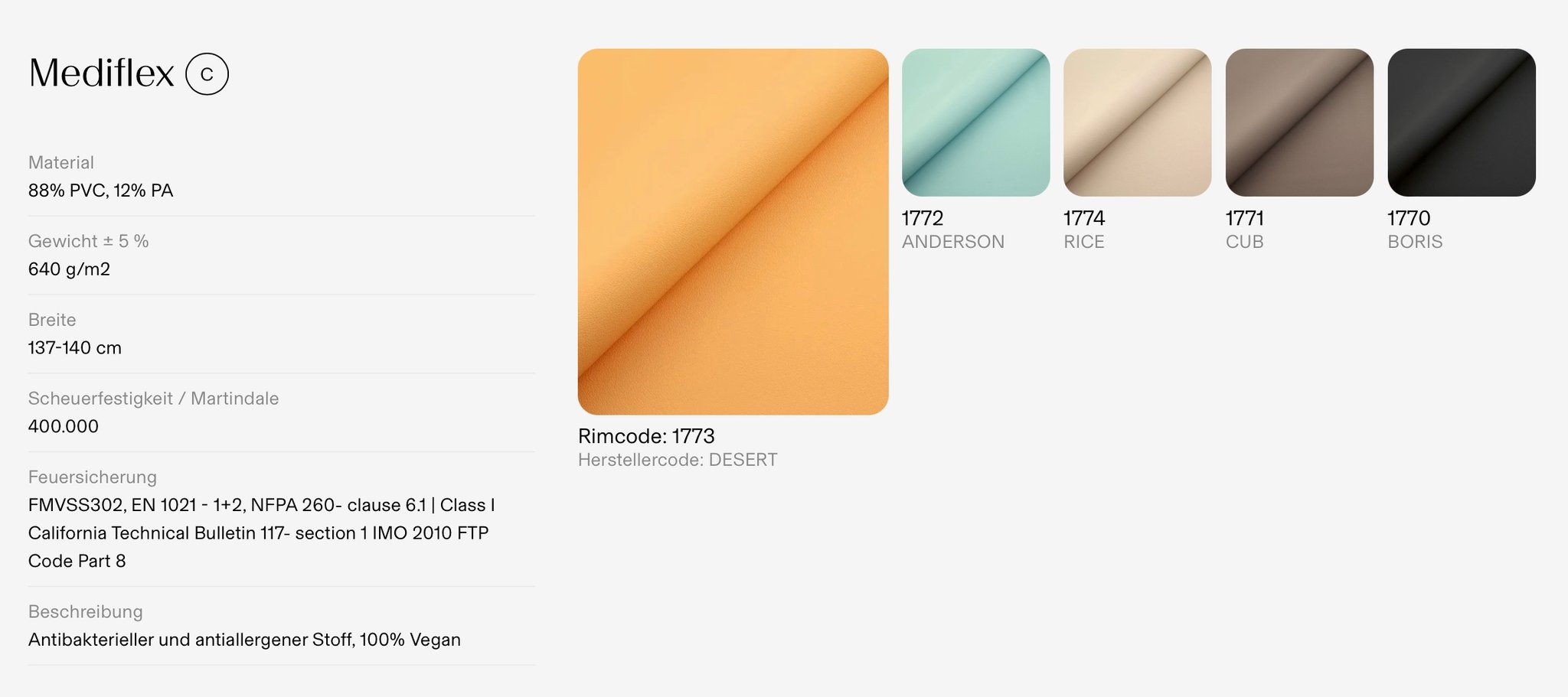Select the black Boris fabric swatch

point(1461,122)
